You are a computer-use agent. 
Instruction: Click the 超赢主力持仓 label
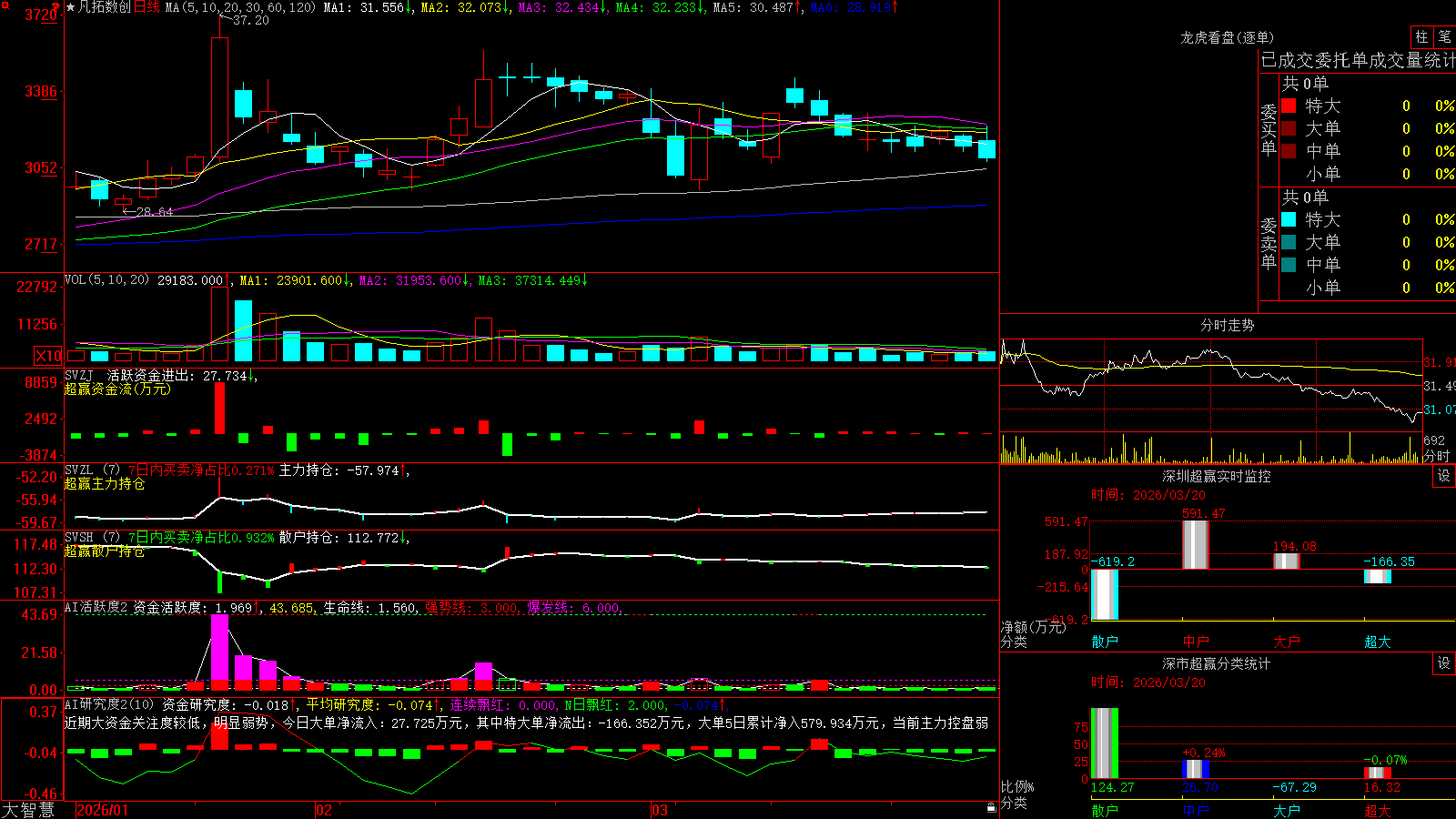click(105, 483)
